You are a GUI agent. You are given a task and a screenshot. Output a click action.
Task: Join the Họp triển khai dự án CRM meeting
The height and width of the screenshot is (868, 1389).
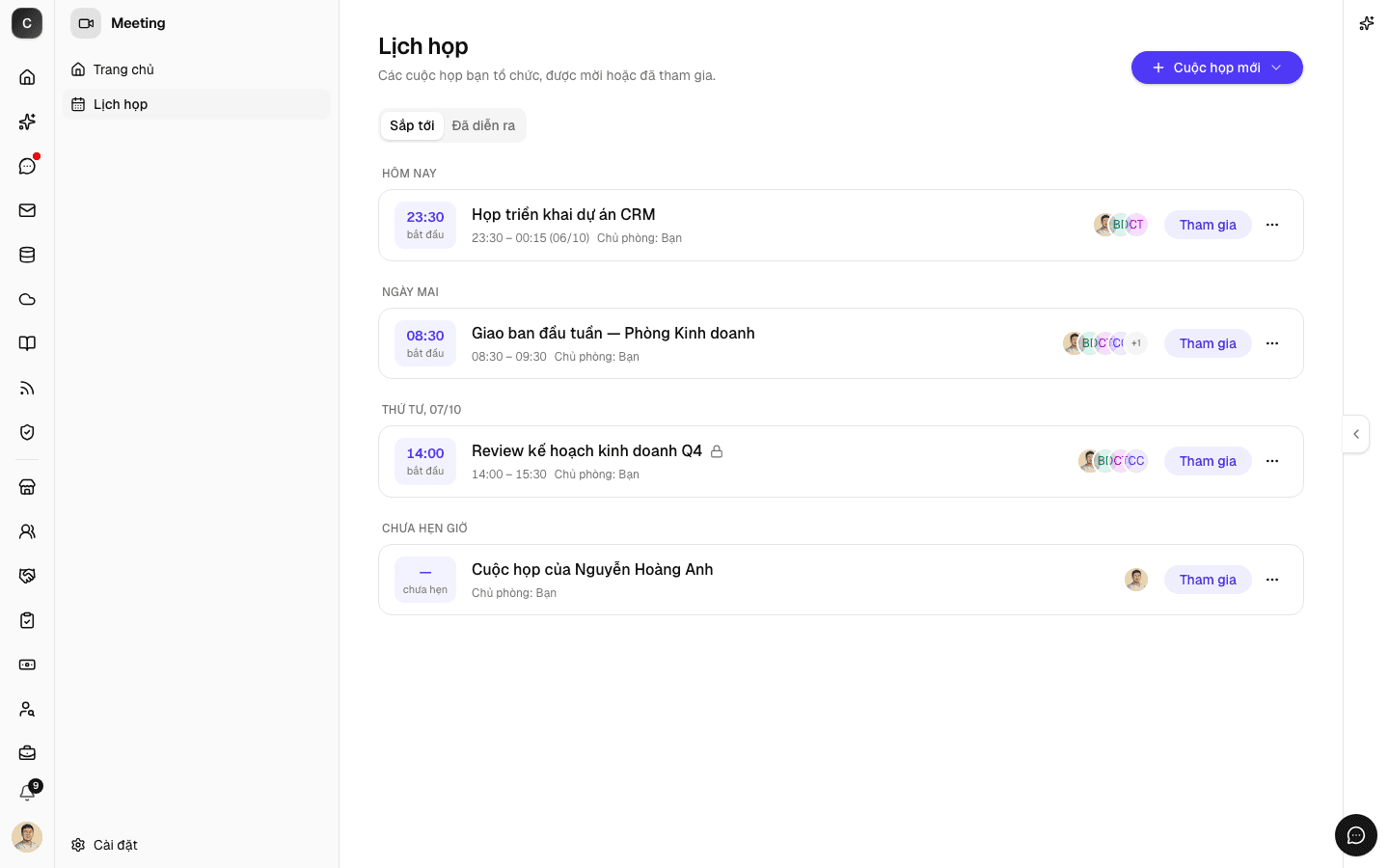coord(1208,225)
